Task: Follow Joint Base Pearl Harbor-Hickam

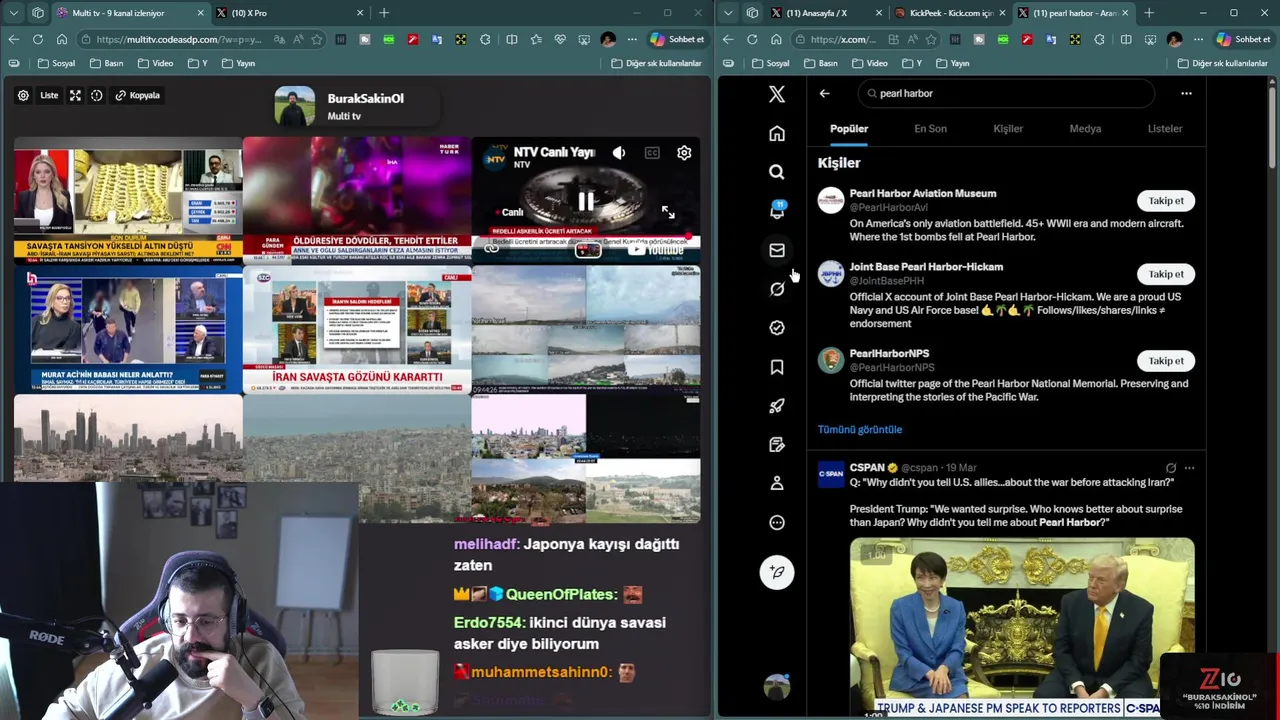Action: [x=1166, y=274]
